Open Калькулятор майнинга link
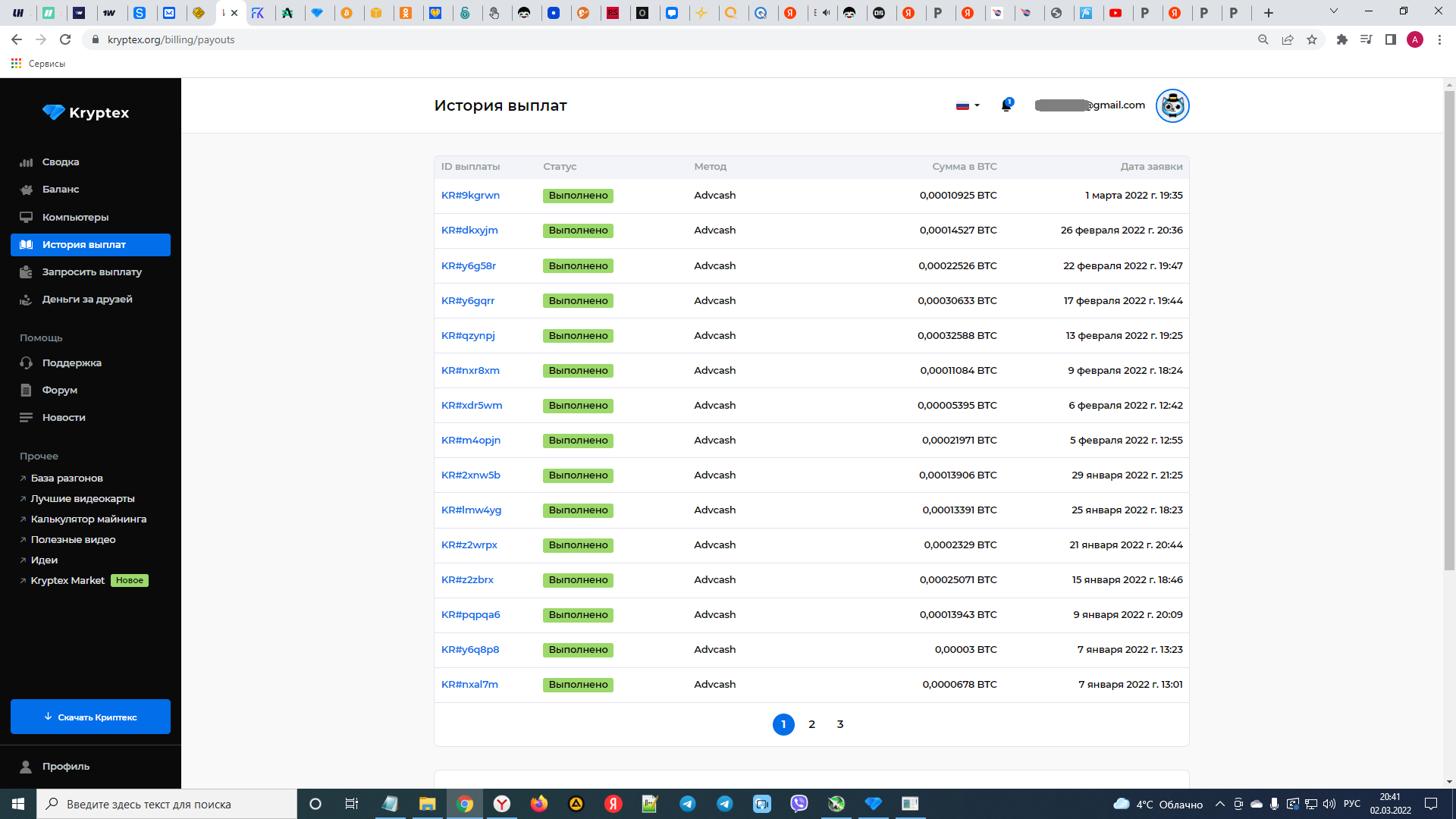1456x819 pixels. click(88, 519)
